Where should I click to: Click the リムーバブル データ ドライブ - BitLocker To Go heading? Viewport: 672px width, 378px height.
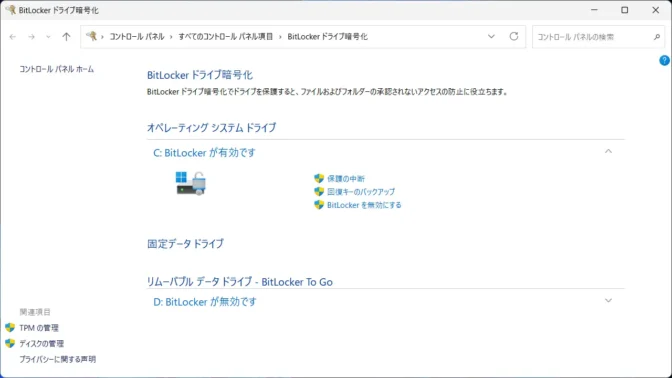[240, 282]
